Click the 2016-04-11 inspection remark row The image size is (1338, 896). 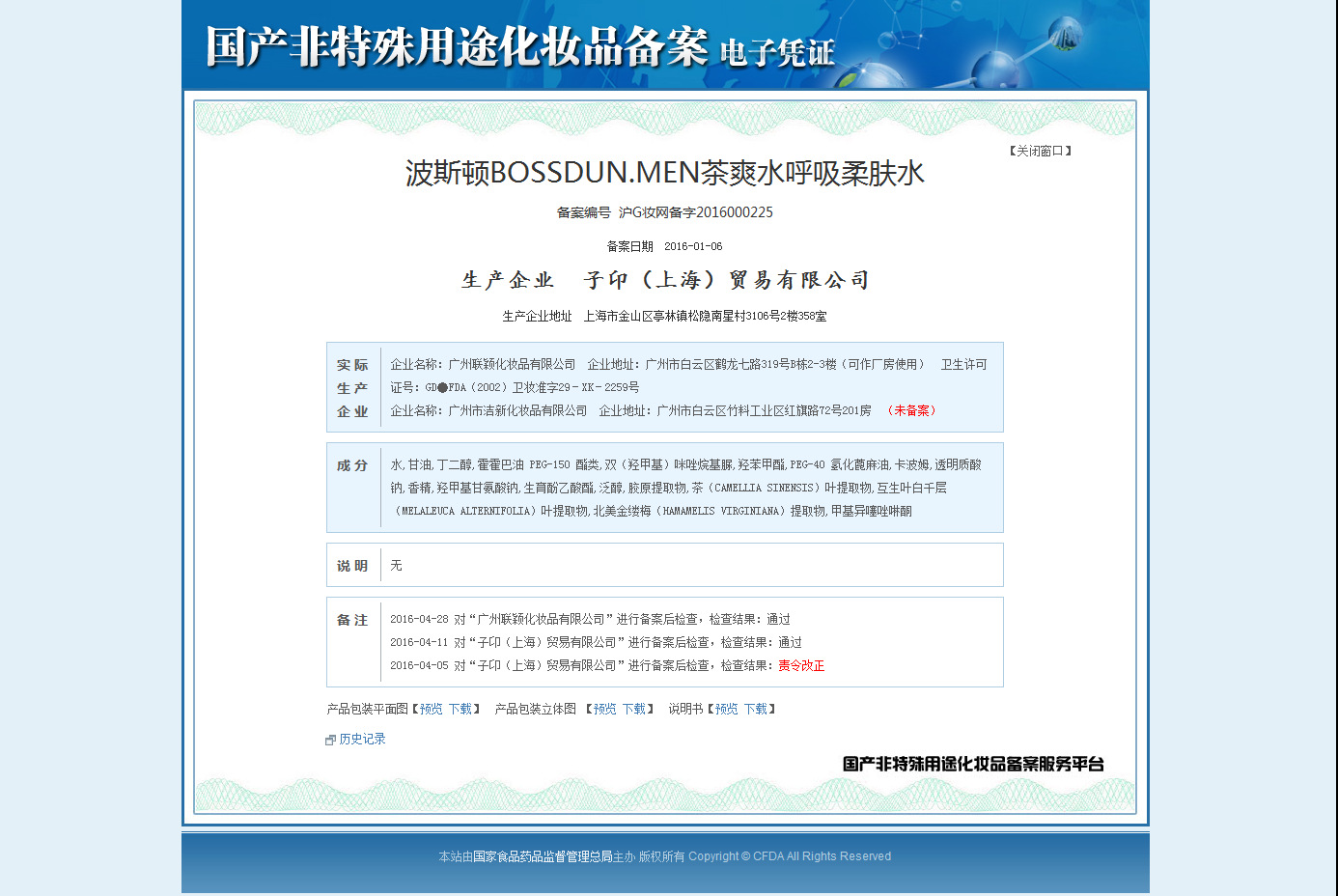pos(597,642)
